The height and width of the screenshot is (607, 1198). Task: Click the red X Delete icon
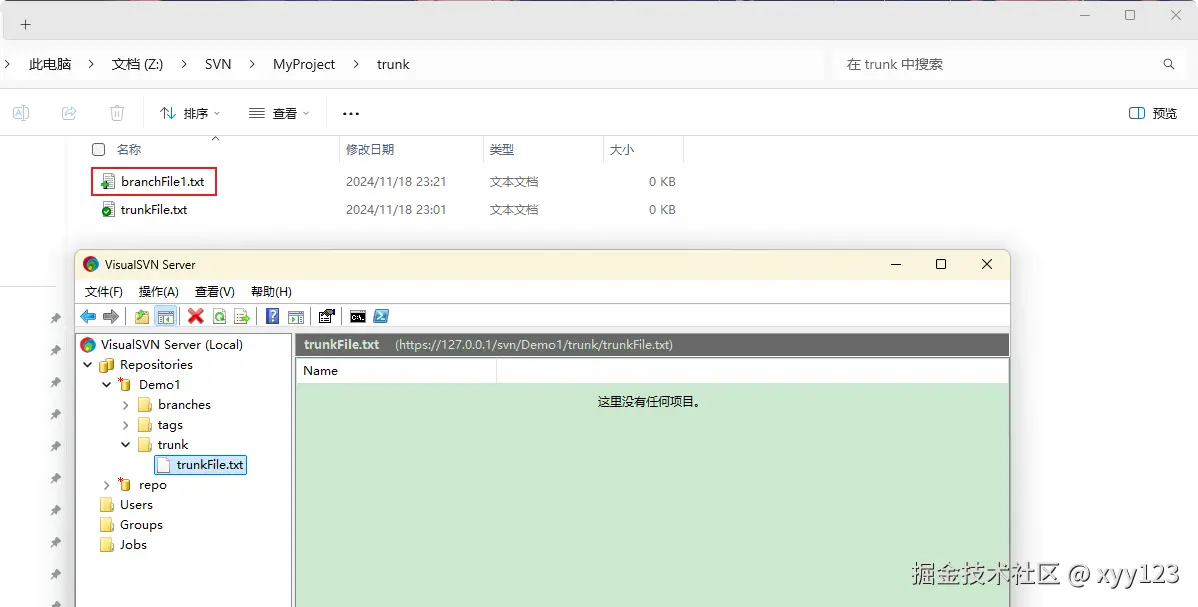pyautogui.click(x=196, y=316)
